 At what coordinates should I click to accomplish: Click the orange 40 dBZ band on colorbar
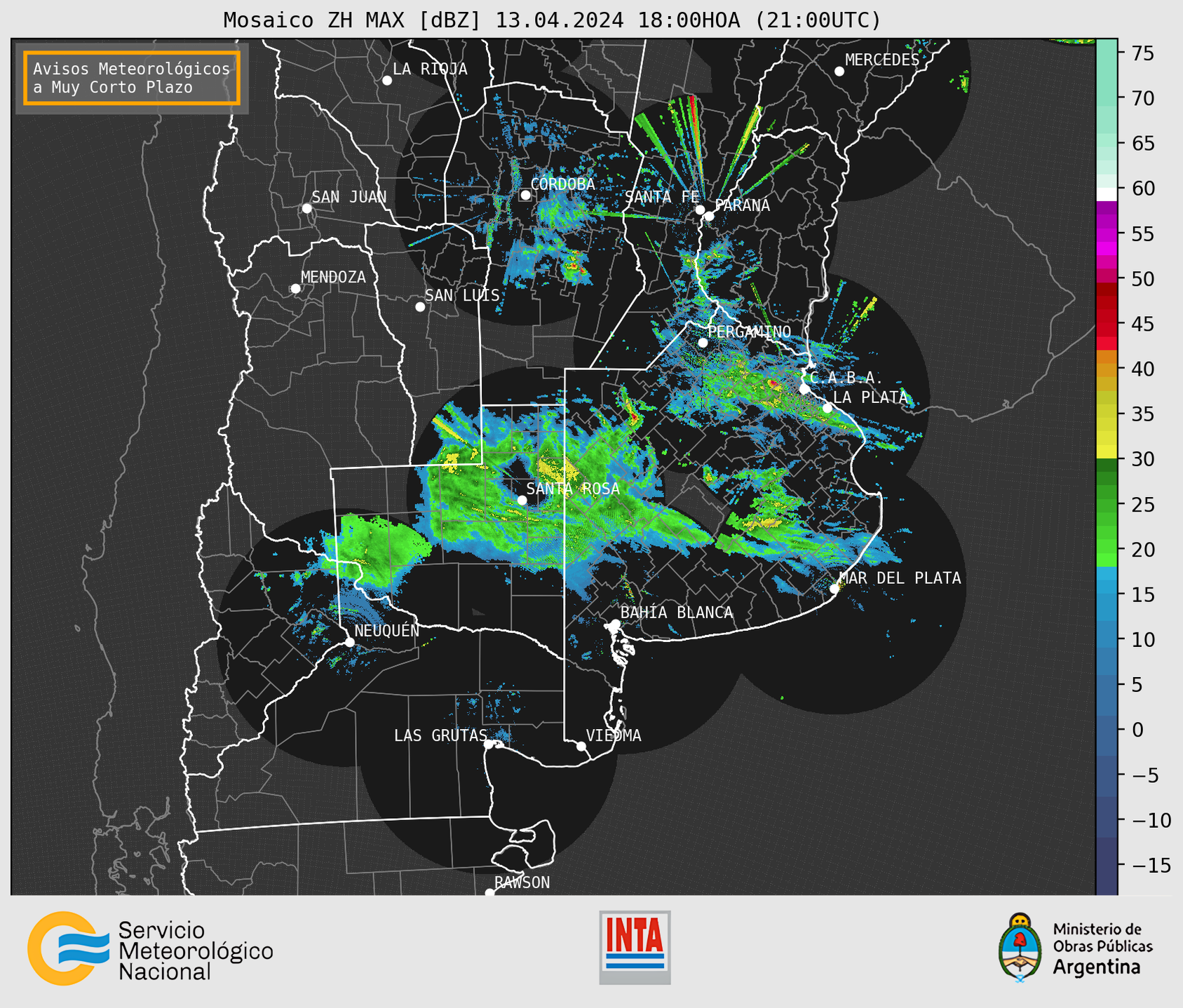(x=1107, y=369)
